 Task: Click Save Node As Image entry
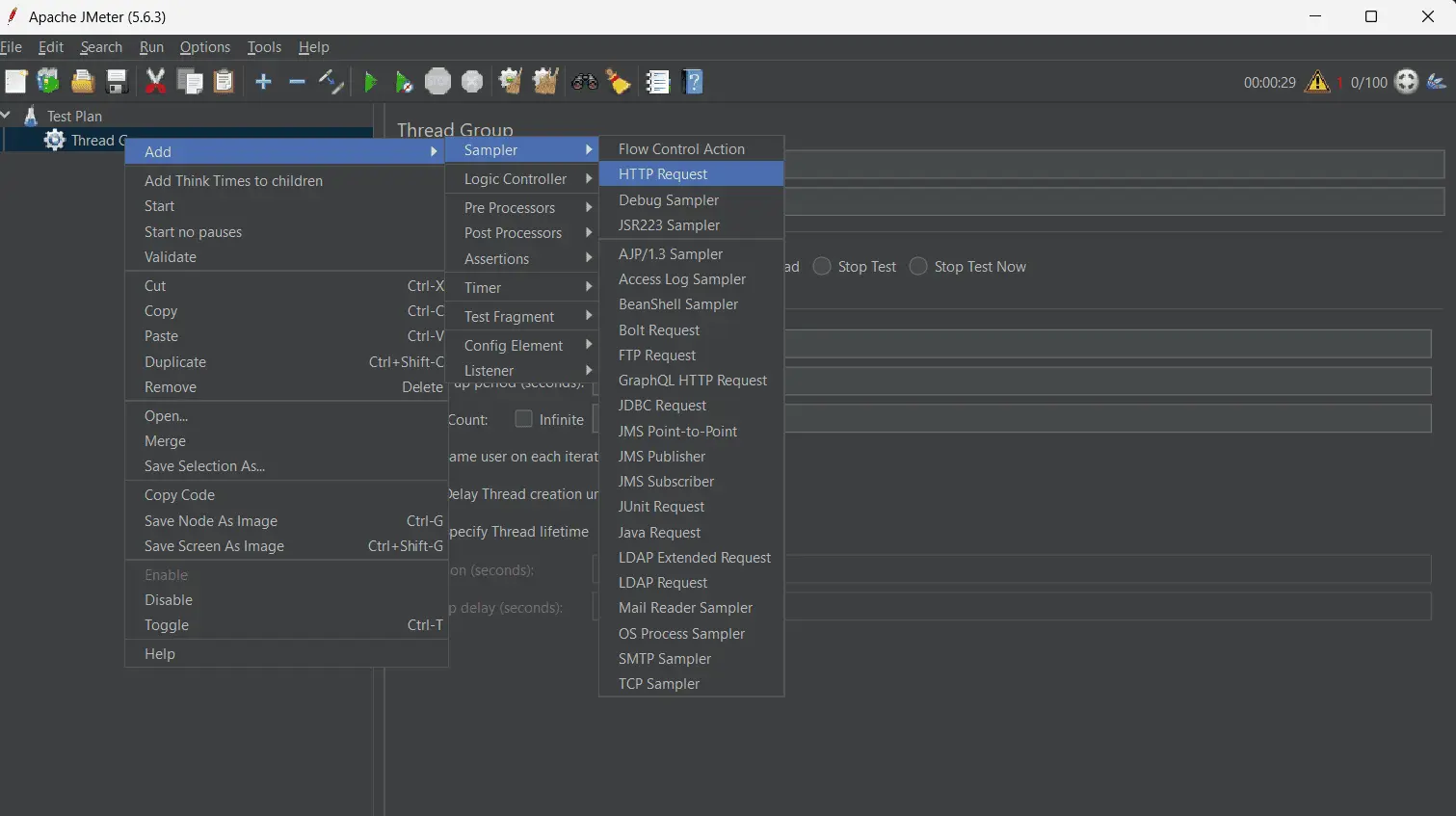pos(286,521)
